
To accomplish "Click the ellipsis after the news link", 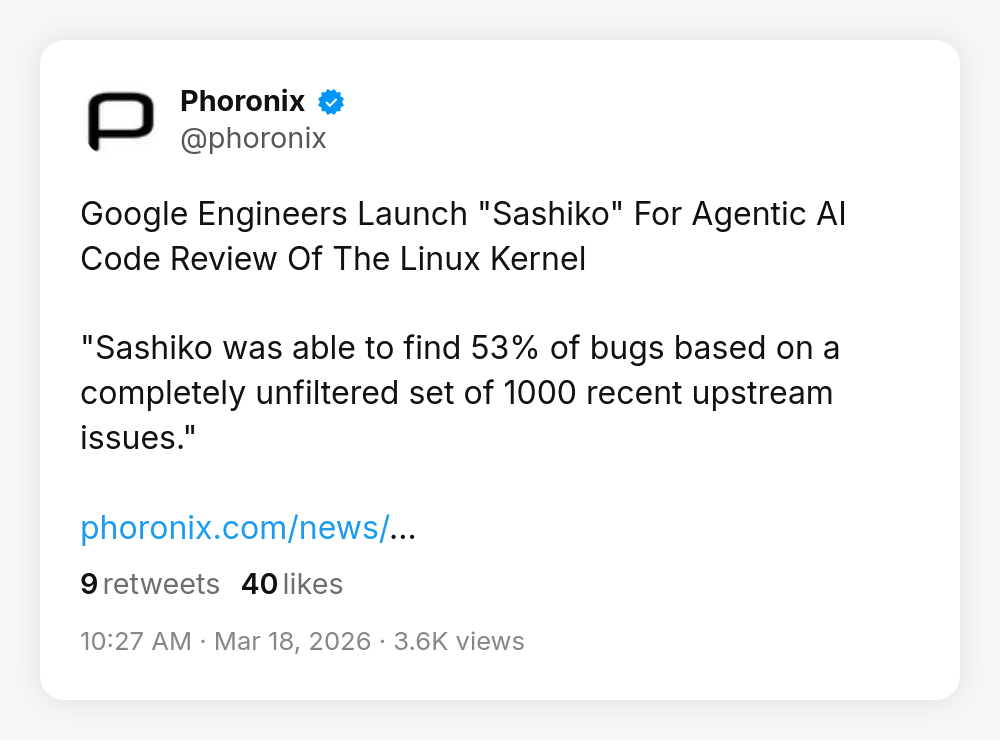I will pyautogui.click(x=402, y=528).
